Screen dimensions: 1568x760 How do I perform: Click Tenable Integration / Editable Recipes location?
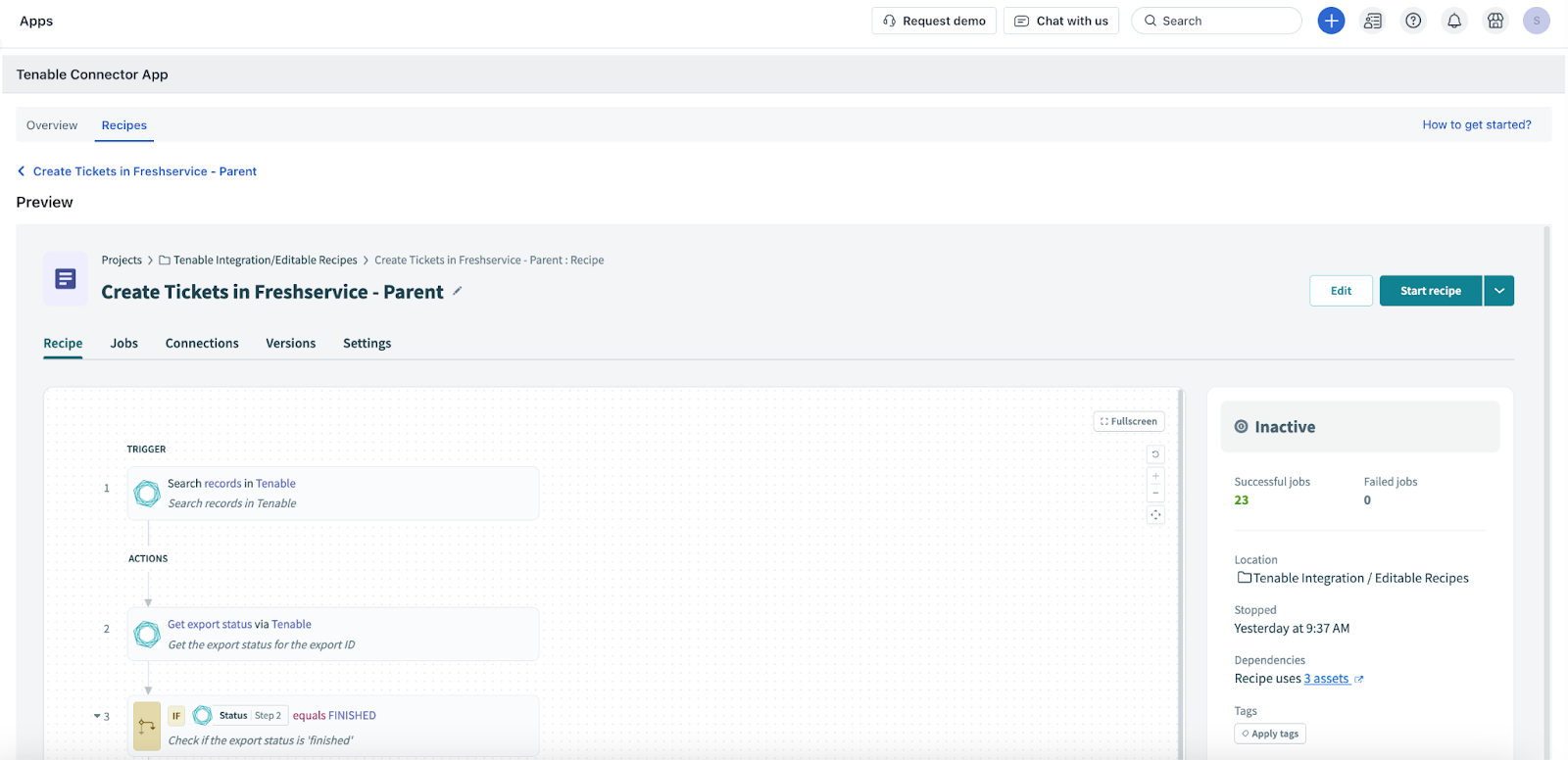1360,579
